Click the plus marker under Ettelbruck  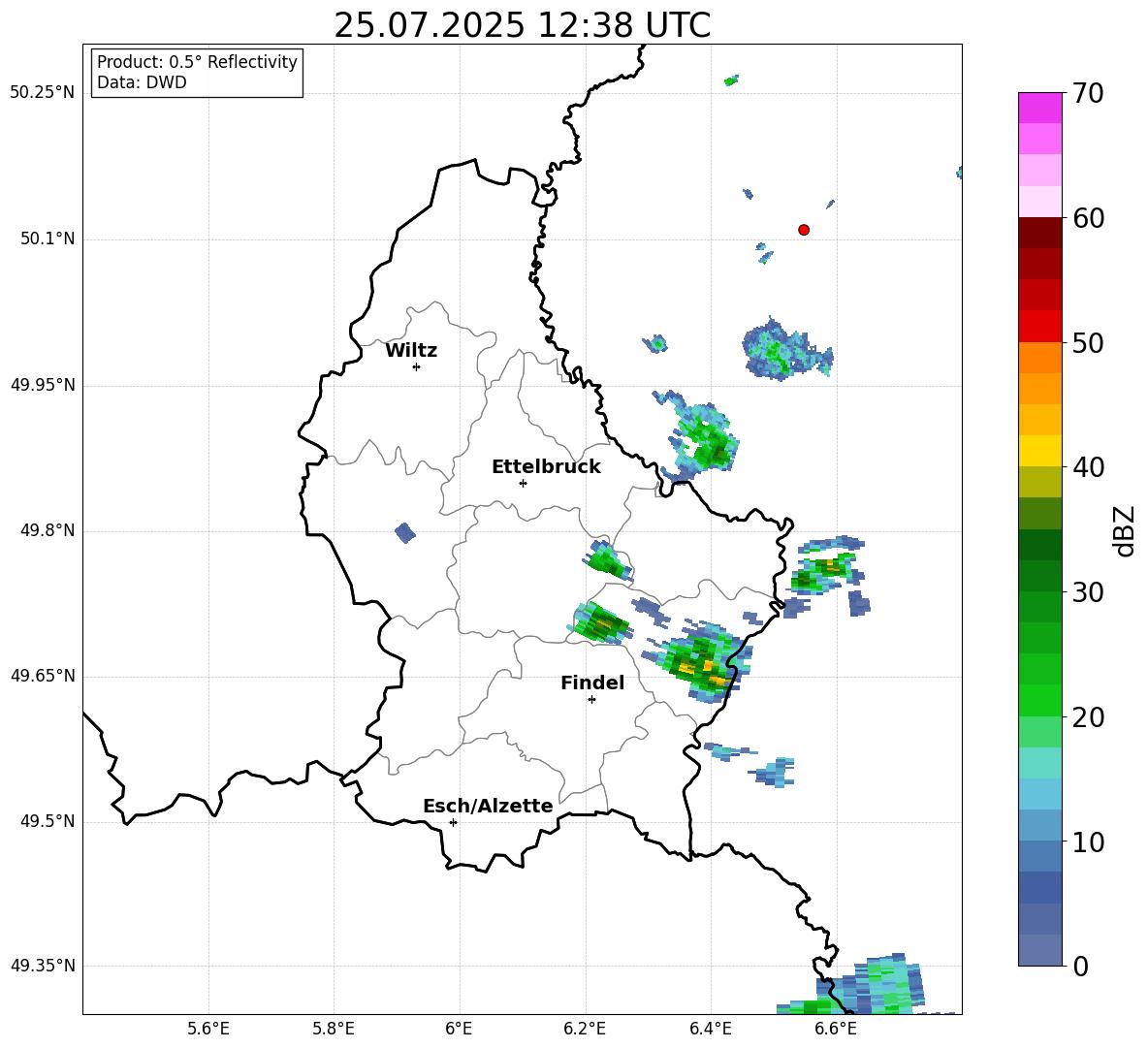pyautogui.click(x=523, y=483)
